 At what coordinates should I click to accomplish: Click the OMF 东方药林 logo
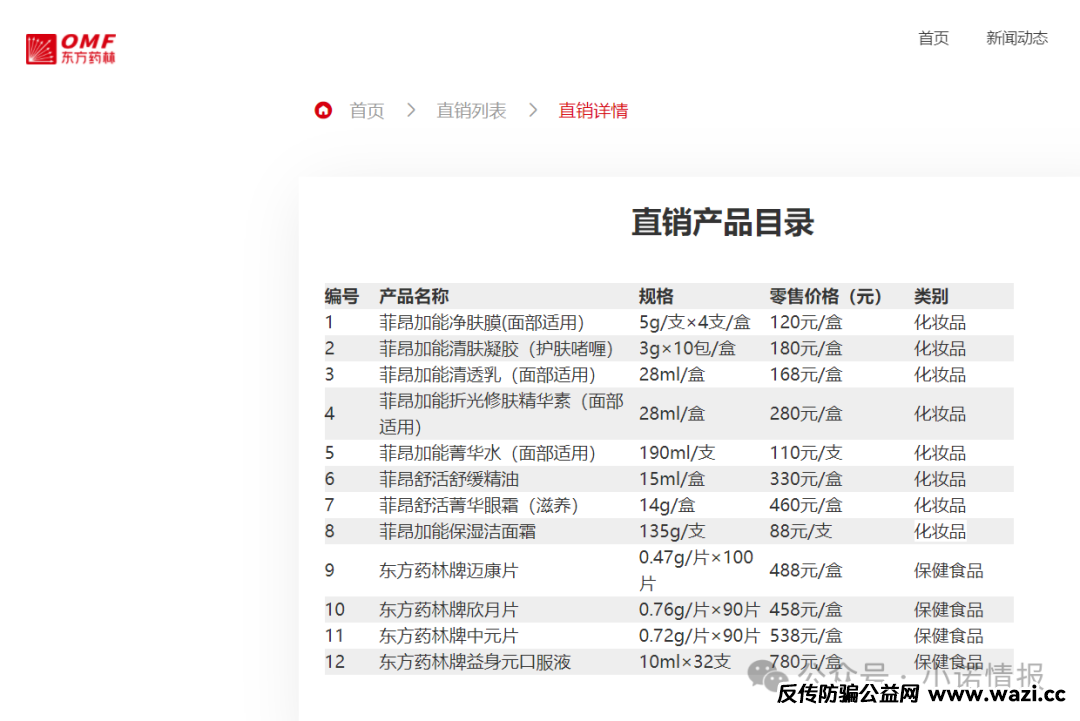(x=70, y=46)
